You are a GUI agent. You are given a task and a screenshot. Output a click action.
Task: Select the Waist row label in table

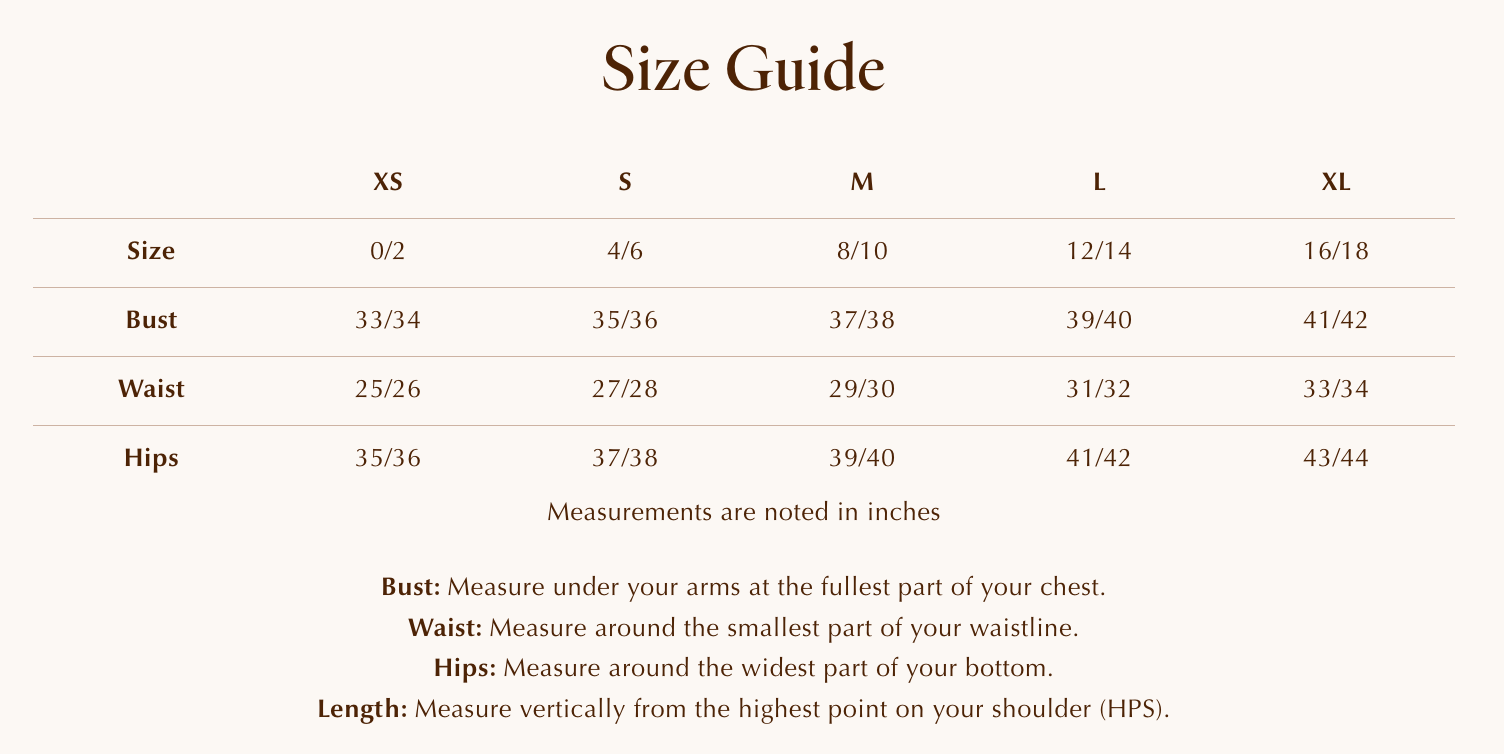(151, 389)
